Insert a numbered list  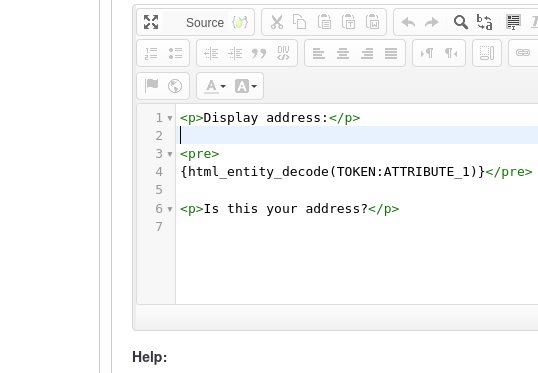(151, 53)
